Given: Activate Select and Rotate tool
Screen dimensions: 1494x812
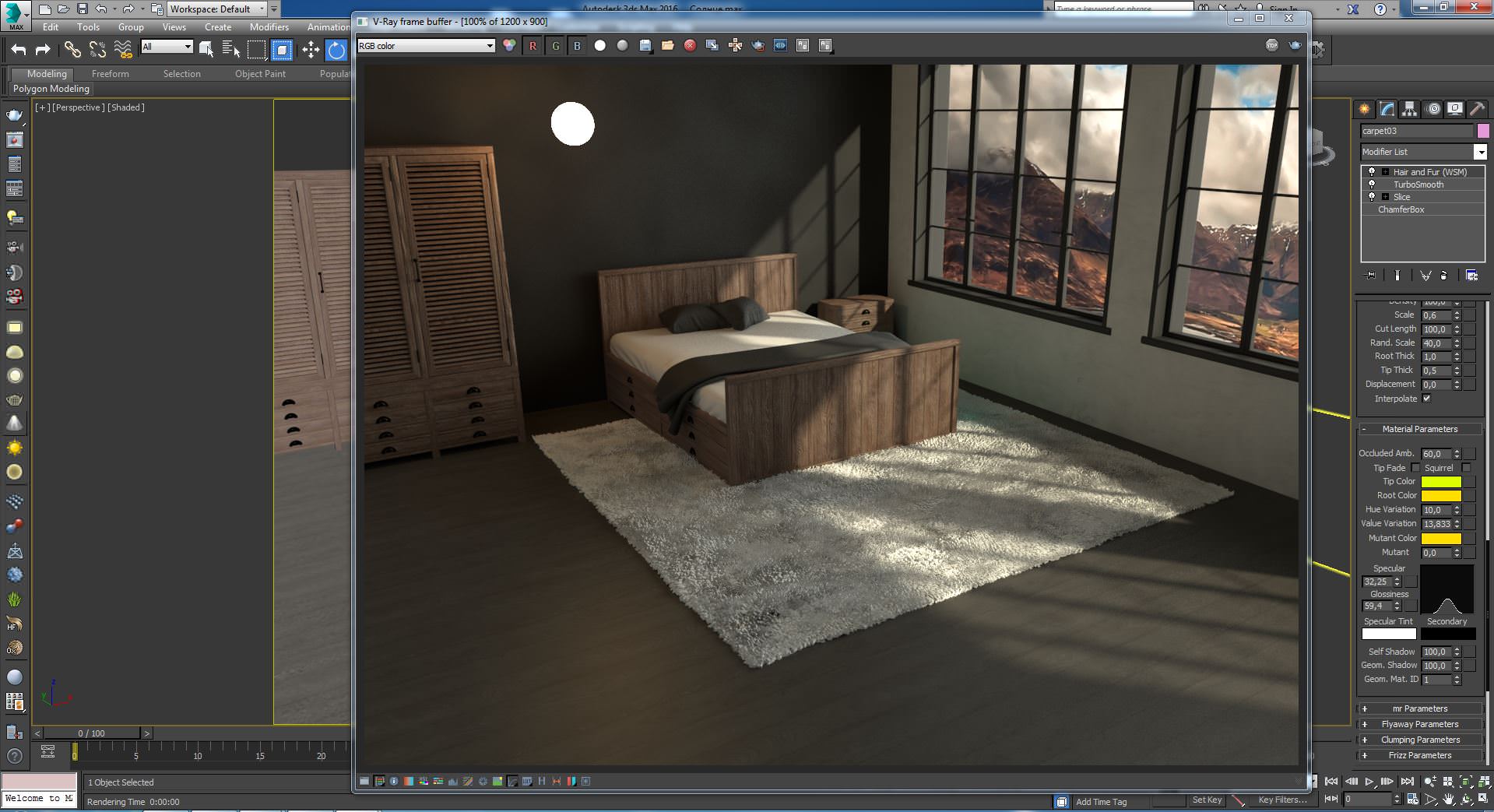Looking at the screenshot, I should click(x=336, y=50).
